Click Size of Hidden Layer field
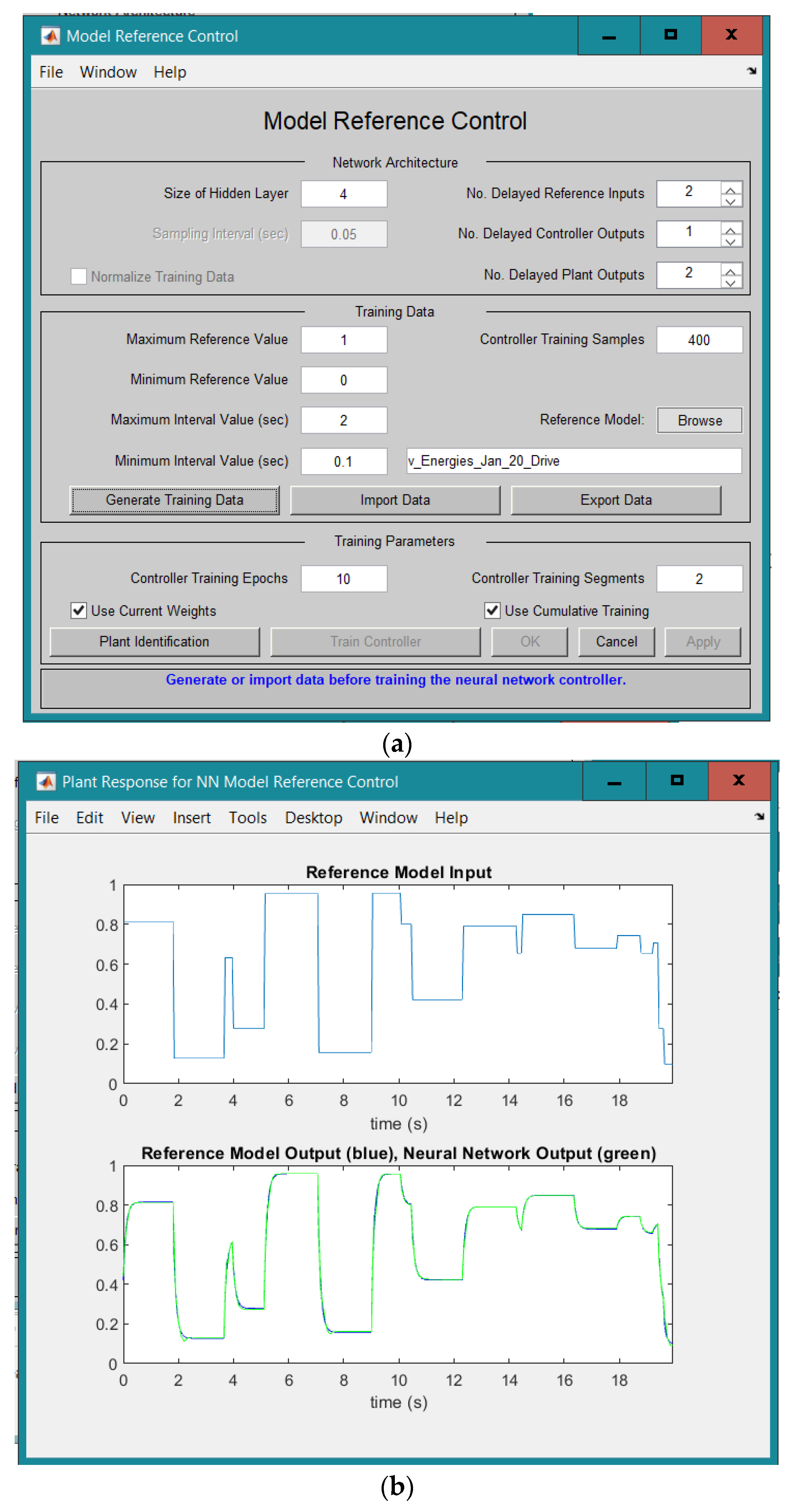Screen dimensions: 792x1512 coord(344,194)
